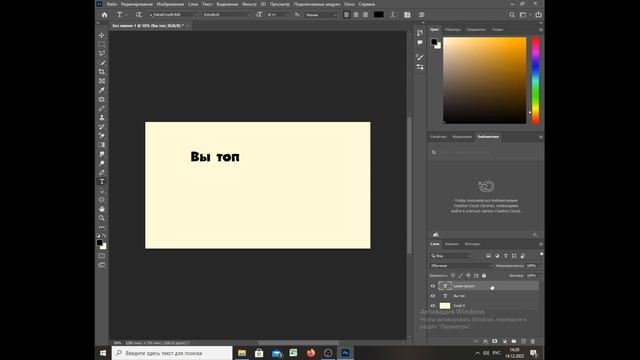Click in the Libraries search field

(486, 152)
